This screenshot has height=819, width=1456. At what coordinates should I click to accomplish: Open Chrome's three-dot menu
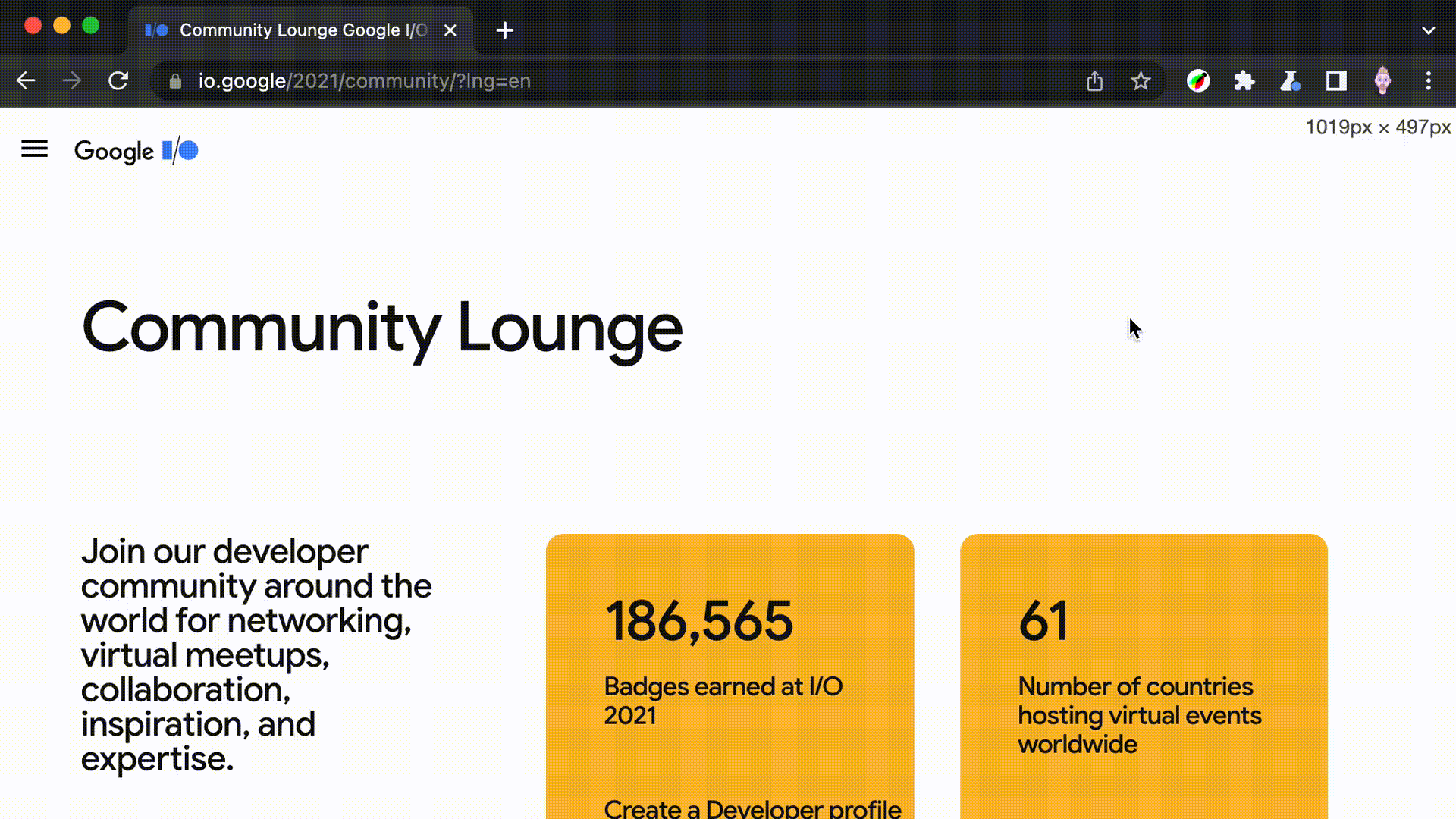point(1429,81)
